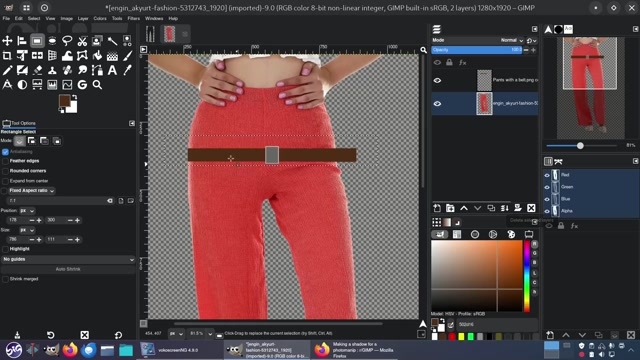This screenshot has height=360, width=640.
Task: Select the Free Select lasso tool
Action: pos(67,41)
